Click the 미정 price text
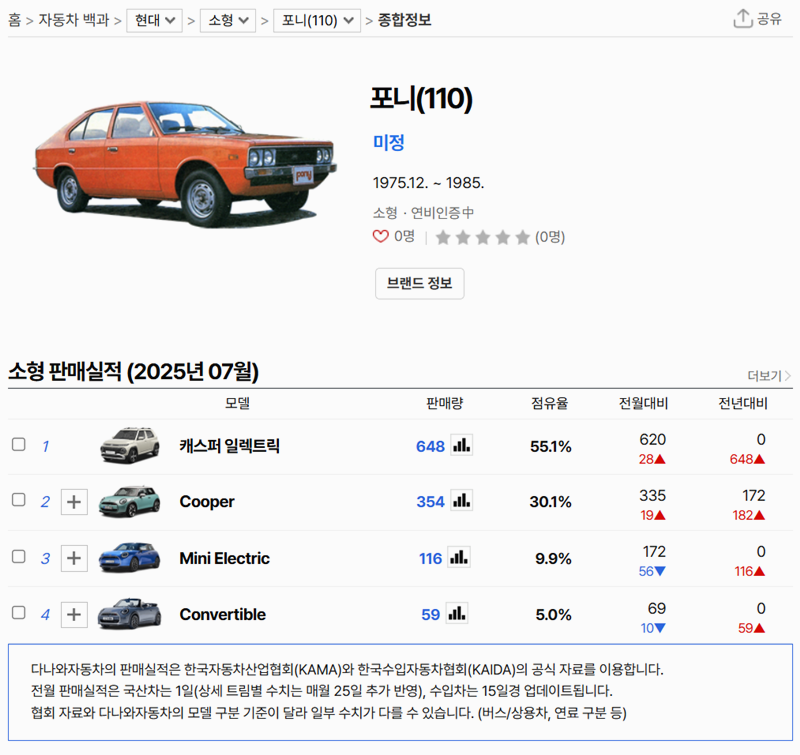 coord(389,142)
